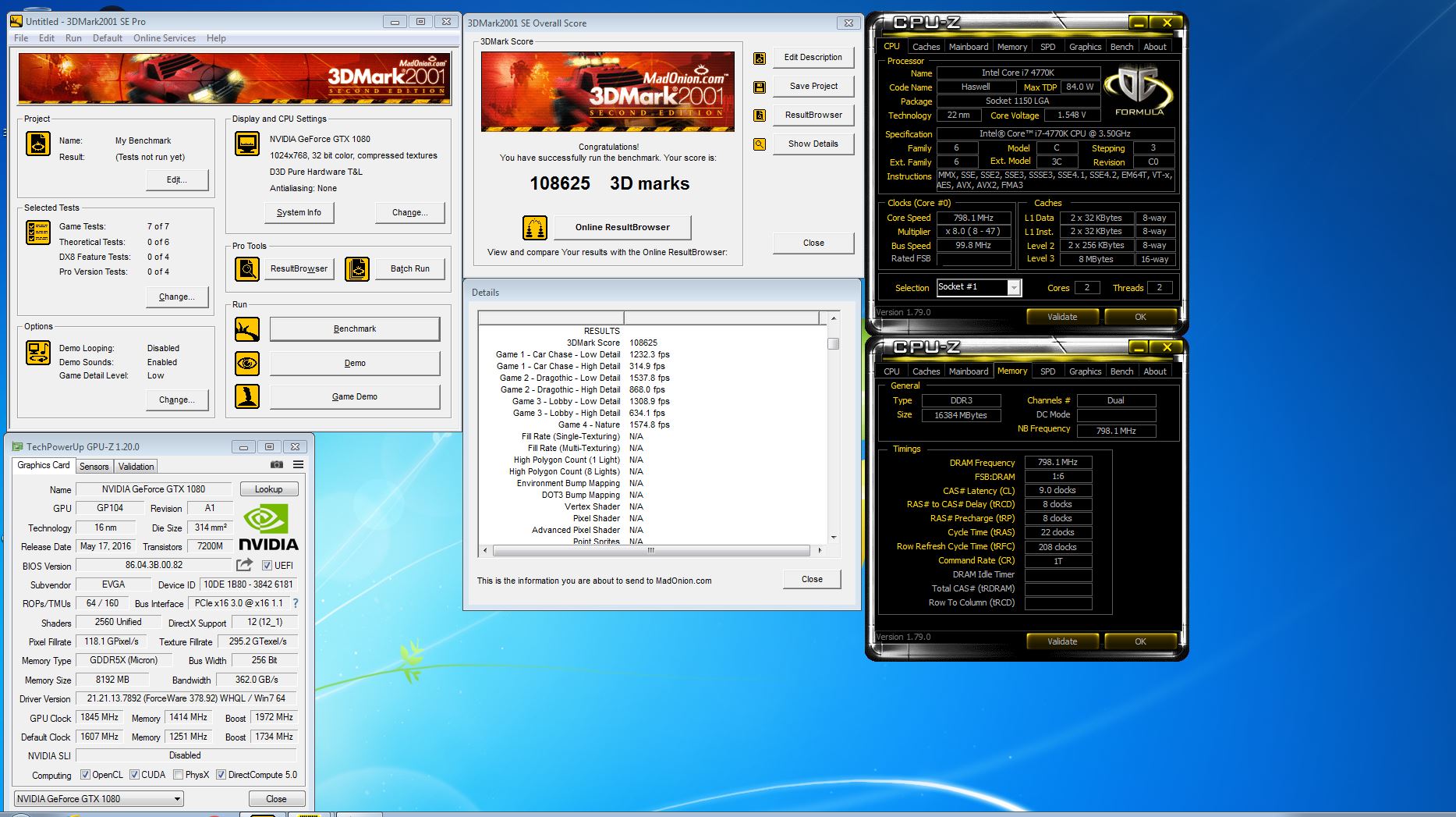Click the Project icon in 3DMark2001
Viewport: 1456px width, 817px height.
pos(38,144)
